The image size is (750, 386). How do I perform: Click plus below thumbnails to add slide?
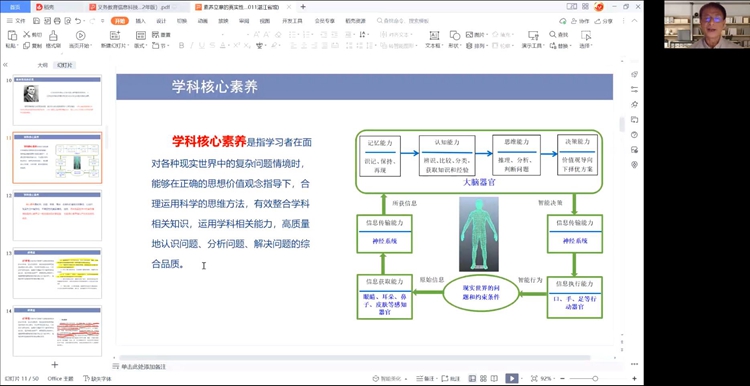(55, 365)
